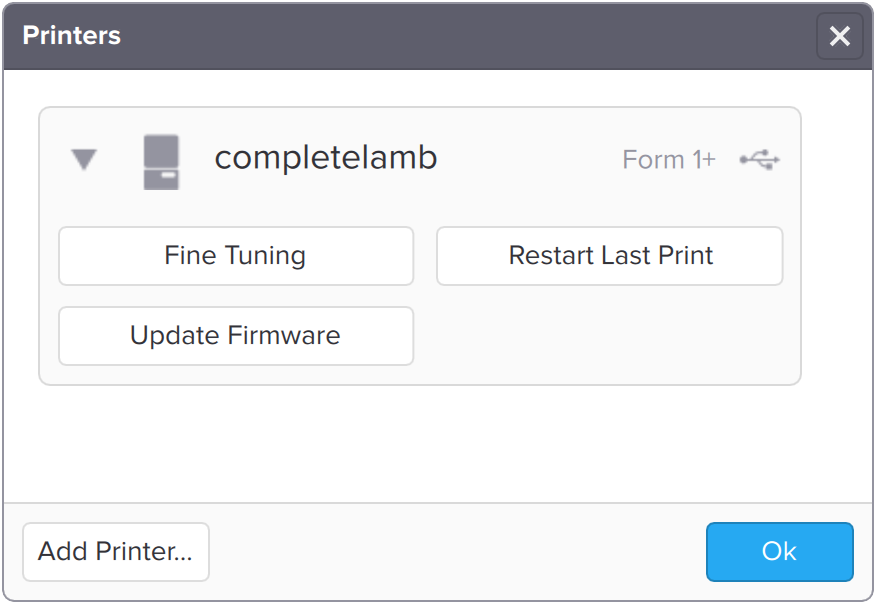Select the completelamb printer name
875x603 pixels.
tap(326, 157)
